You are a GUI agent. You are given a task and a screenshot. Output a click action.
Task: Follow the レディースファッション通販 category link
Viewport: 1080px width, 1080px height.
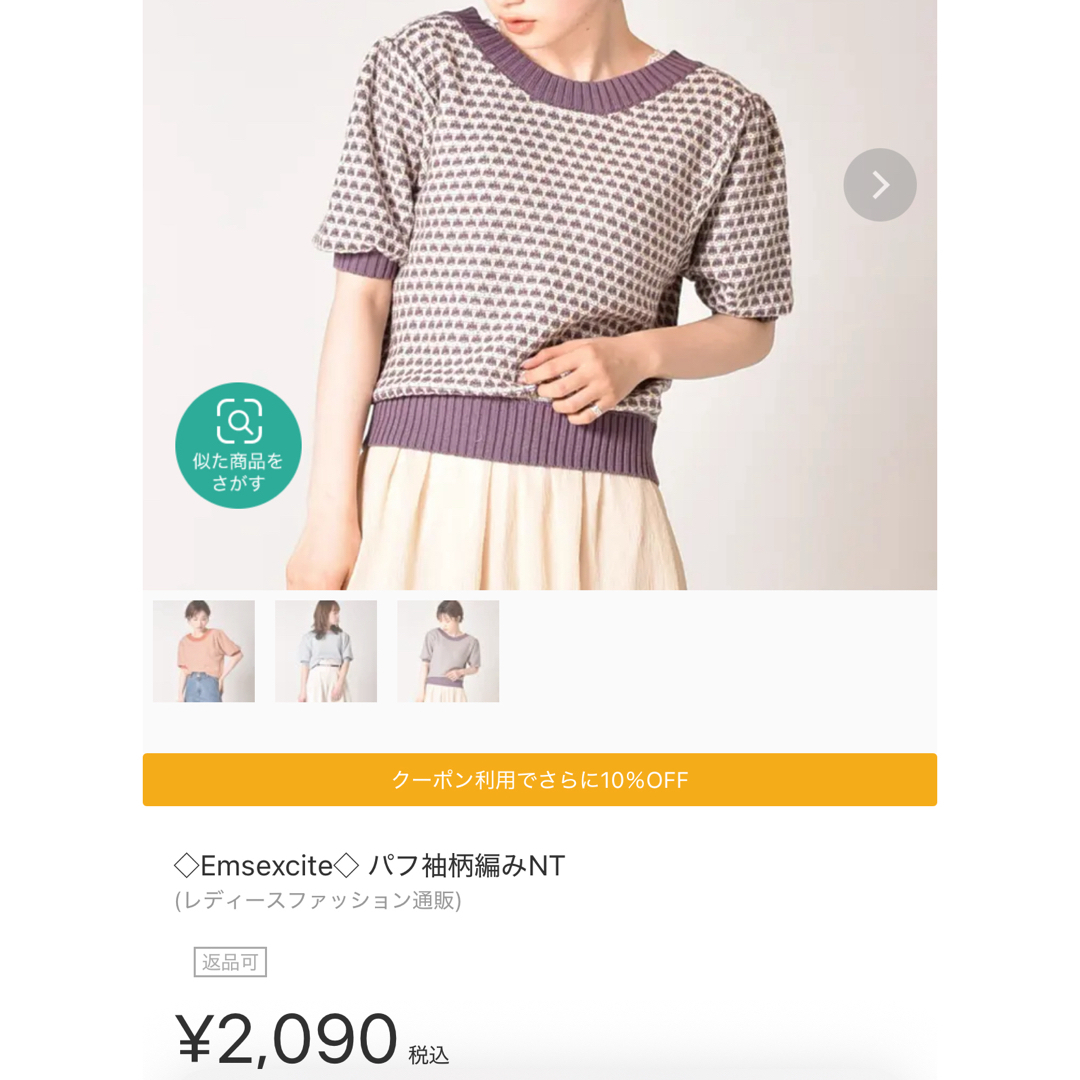point(318,900)
